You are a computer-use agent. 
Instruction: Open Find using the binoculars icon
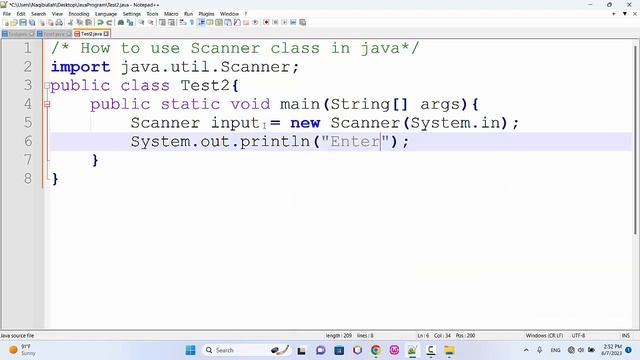click(121, 22)
